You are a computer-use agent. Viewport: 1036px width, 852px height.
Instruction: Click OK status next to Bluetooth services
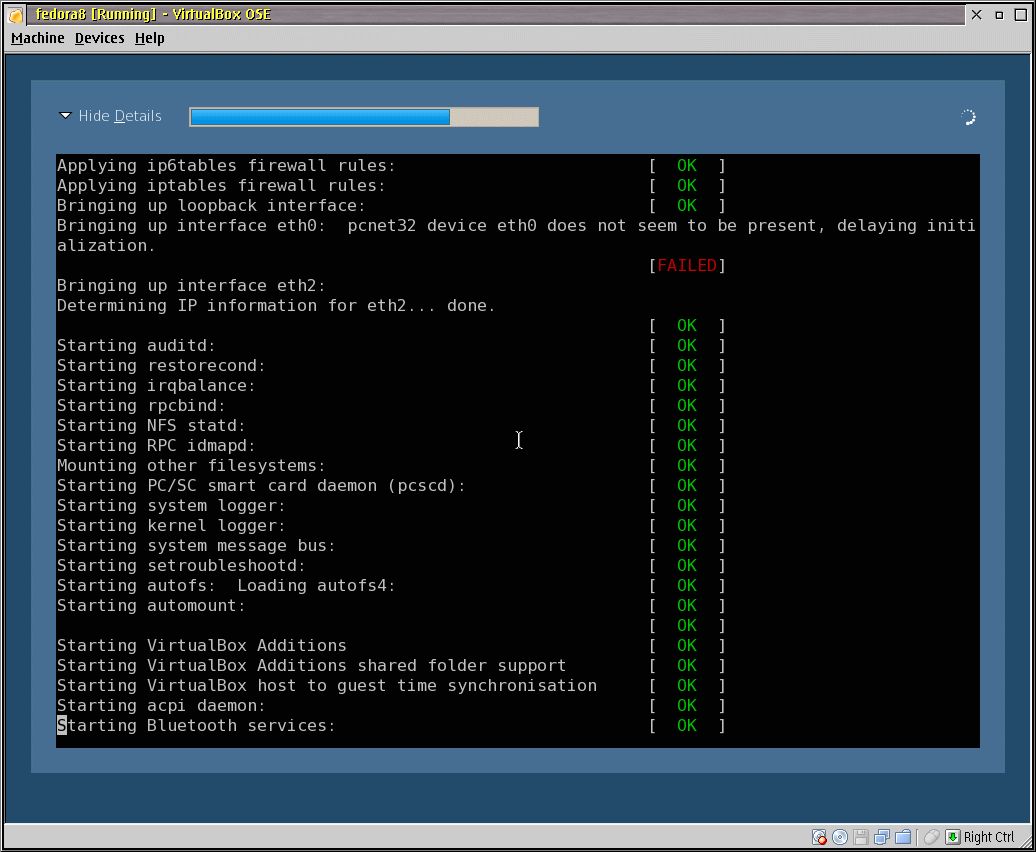(687, 726)
